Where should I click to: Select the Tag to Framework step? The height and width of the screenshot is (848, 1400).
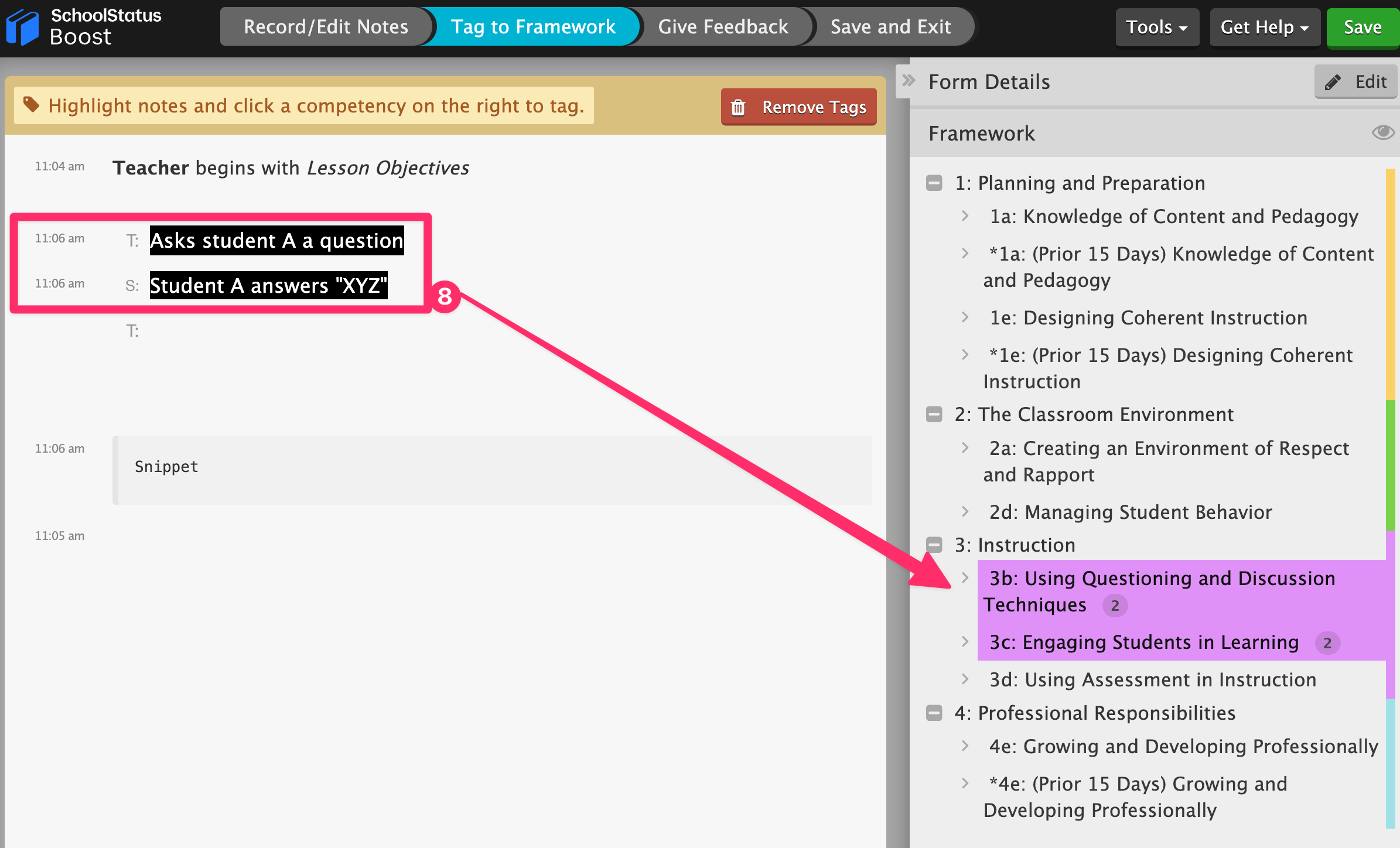point(532,26)
